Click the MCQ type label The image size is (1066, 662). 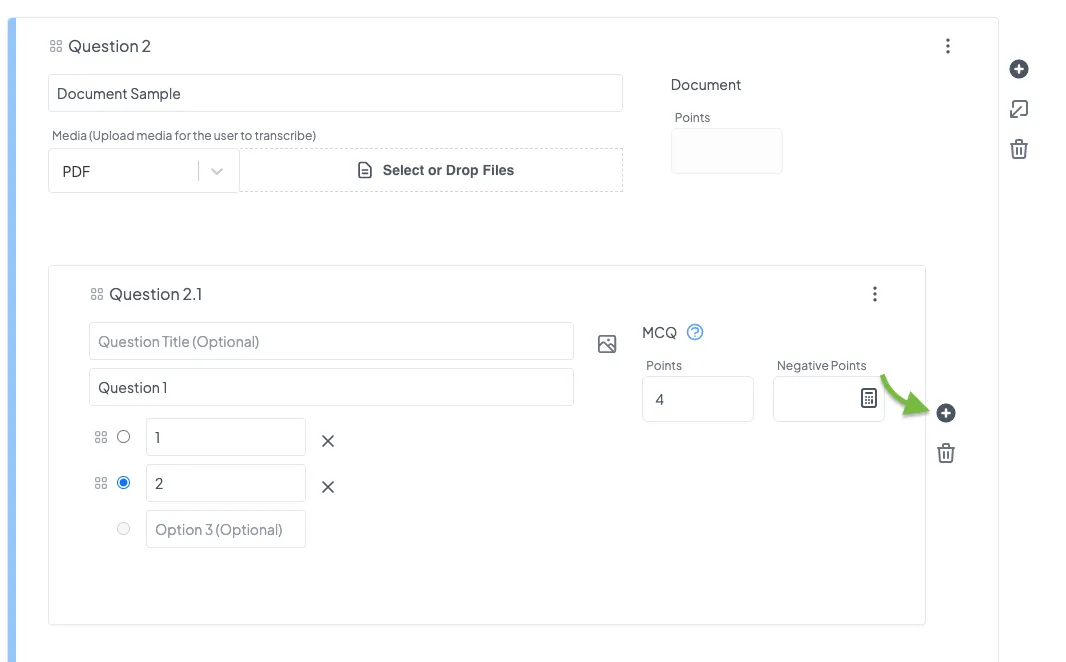659,332
